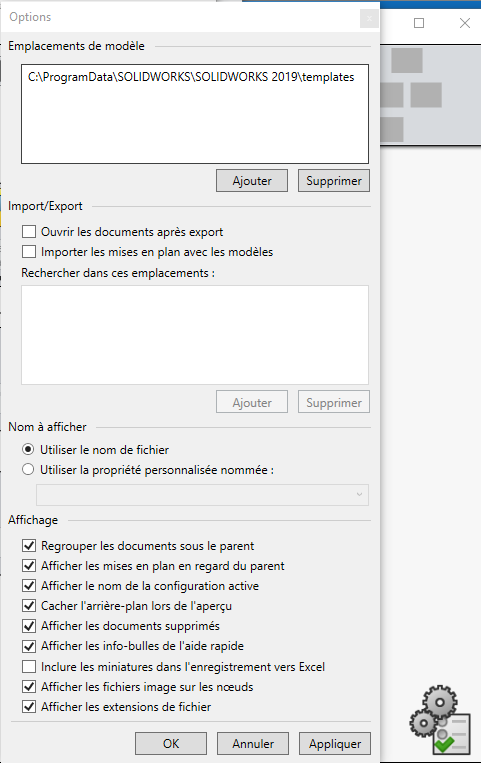Enable Inclure les miniatures dans l'enregistrement vers Excel
This screenshot has width=481, height=763.
click(29, 666)
